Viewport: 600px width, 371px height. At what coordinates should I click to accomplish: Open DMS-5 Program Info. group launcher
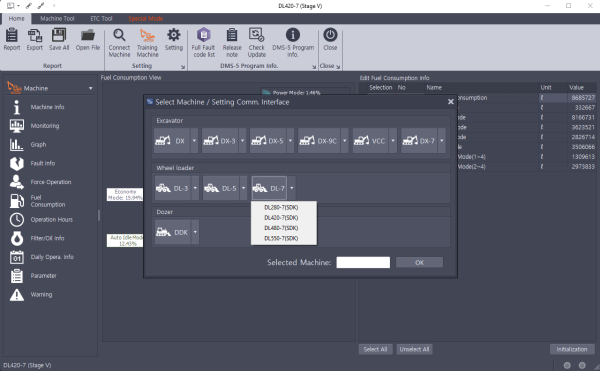click(314, 67)
